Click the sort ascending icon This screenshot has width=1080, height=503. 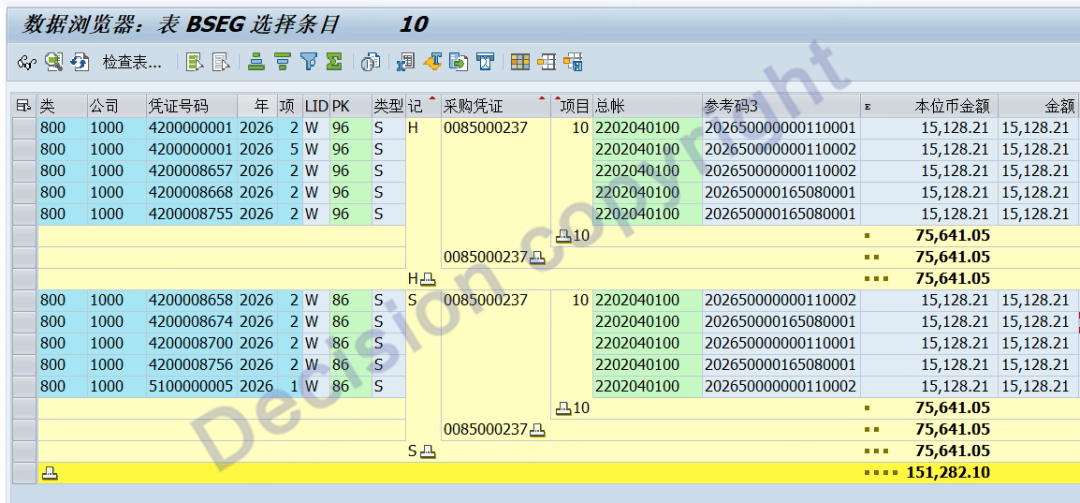(257, 62)
